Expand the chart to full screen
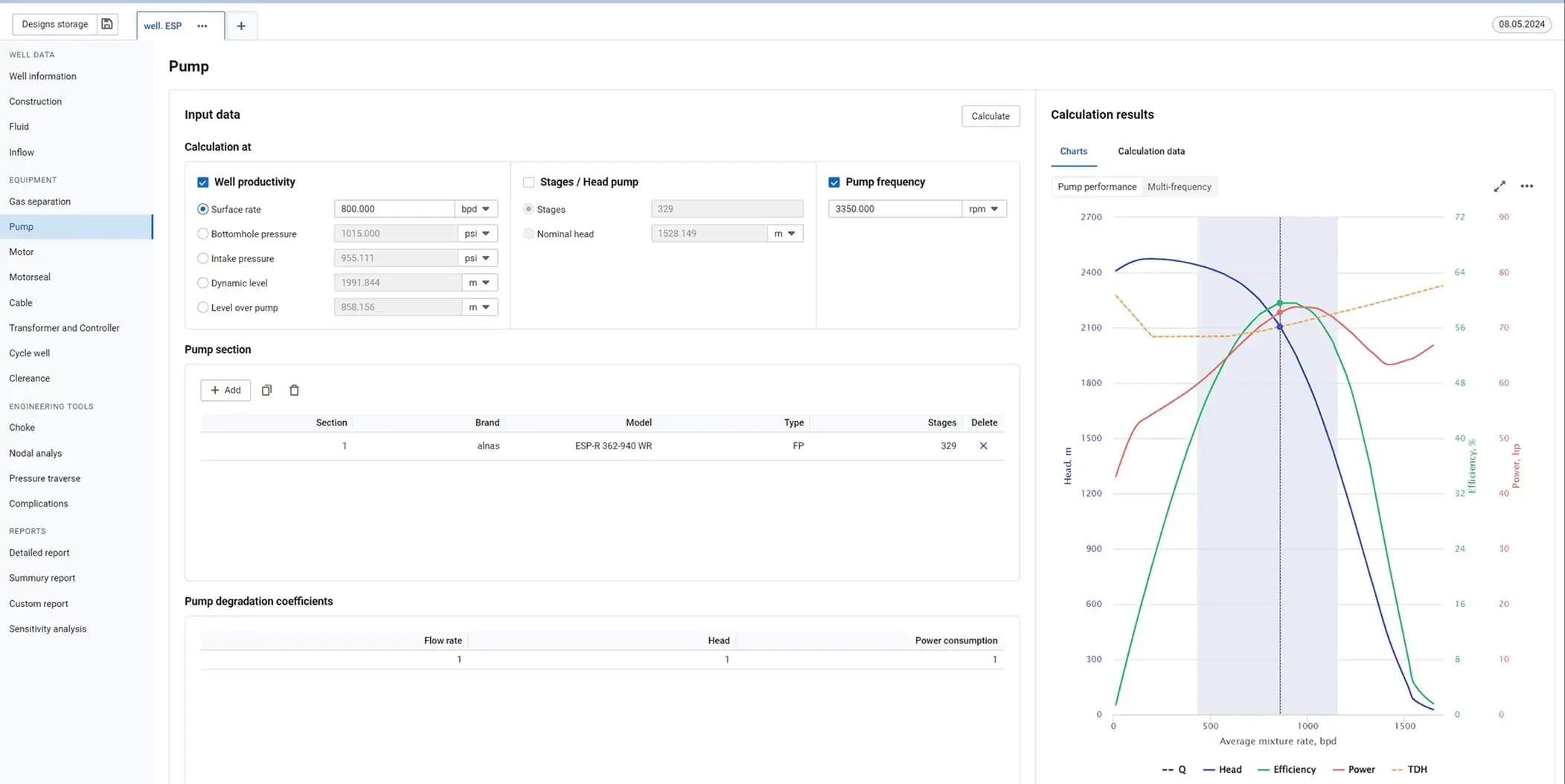 coord(1500,186)
